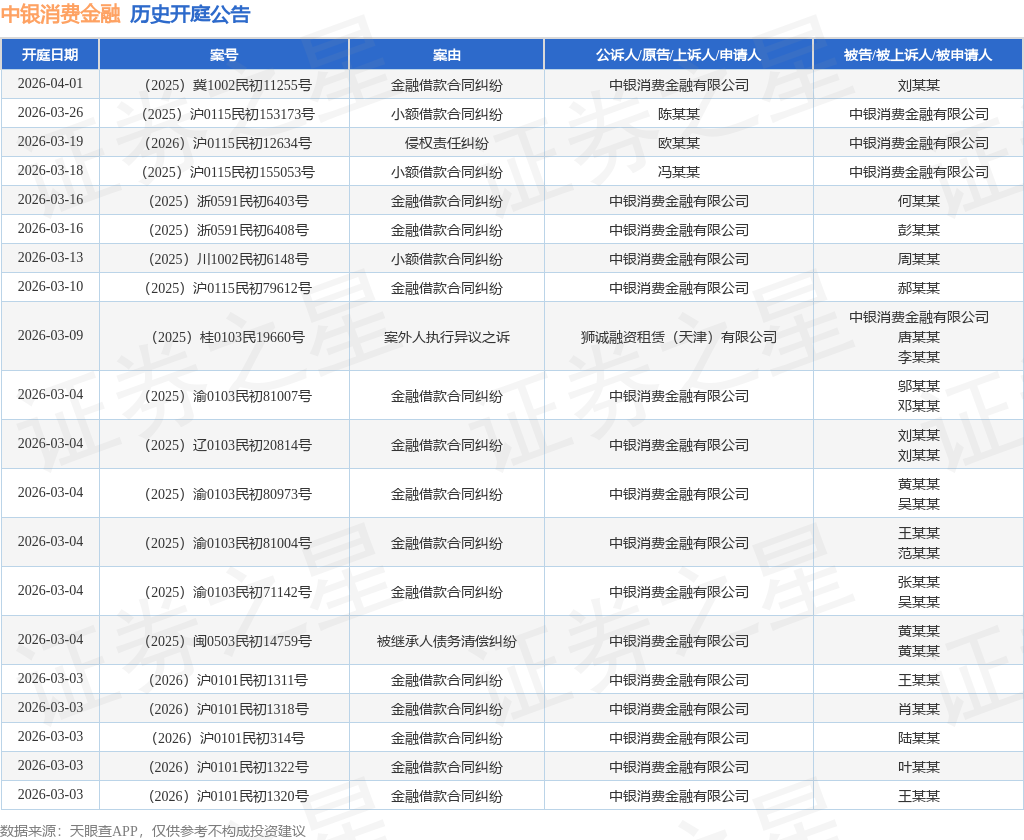1024x840 pixels.
Task: Select case number 沪0101民初314号
Action: click(252, 738)
